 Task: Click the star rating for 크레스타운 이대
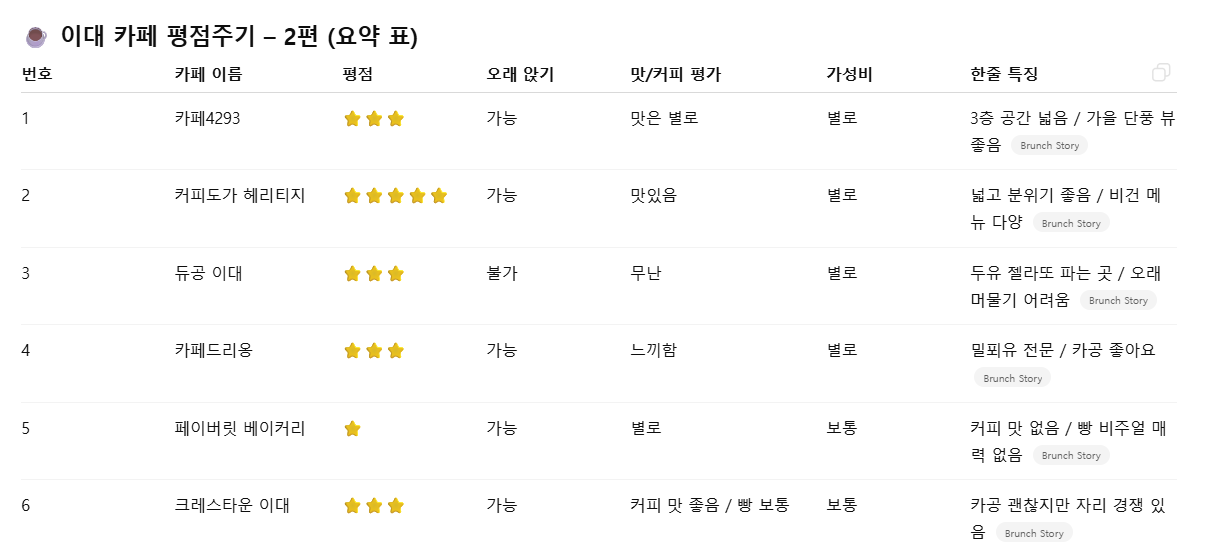[373, 506]
